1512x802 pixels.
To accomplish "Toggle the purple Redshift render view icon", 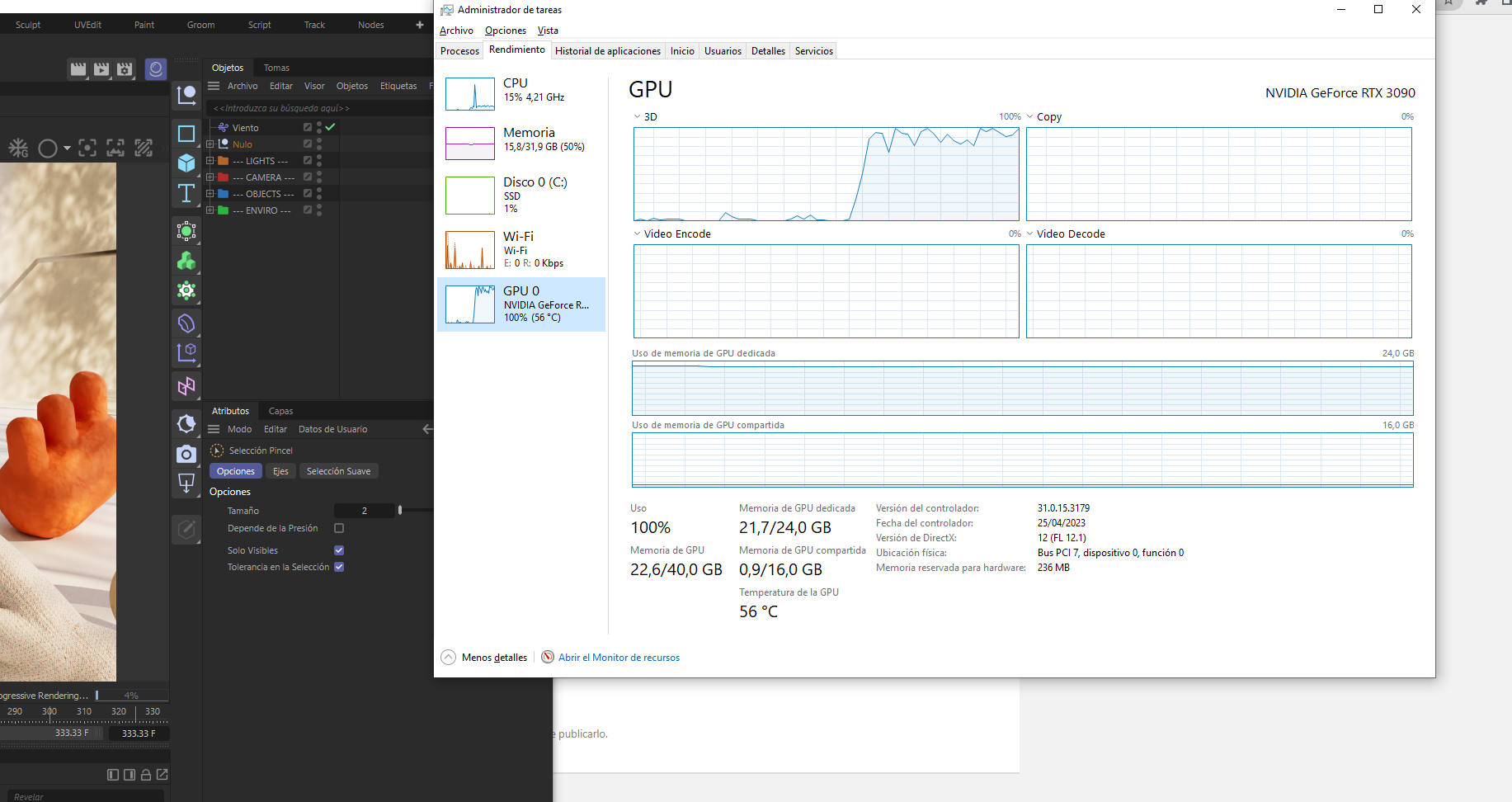I will tap(156, 69).
